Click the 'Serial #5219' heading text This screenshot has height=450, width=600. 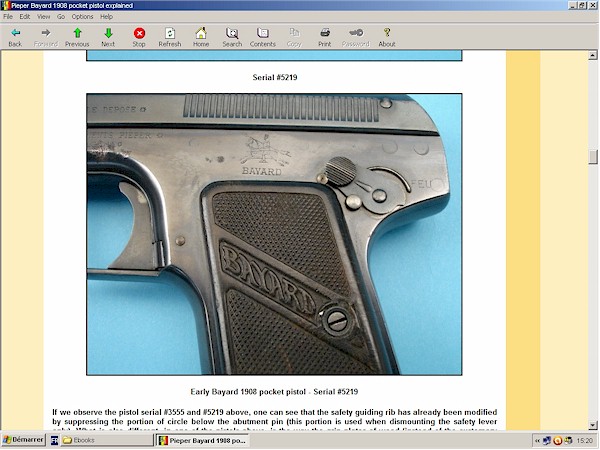(x=275, y=77)
